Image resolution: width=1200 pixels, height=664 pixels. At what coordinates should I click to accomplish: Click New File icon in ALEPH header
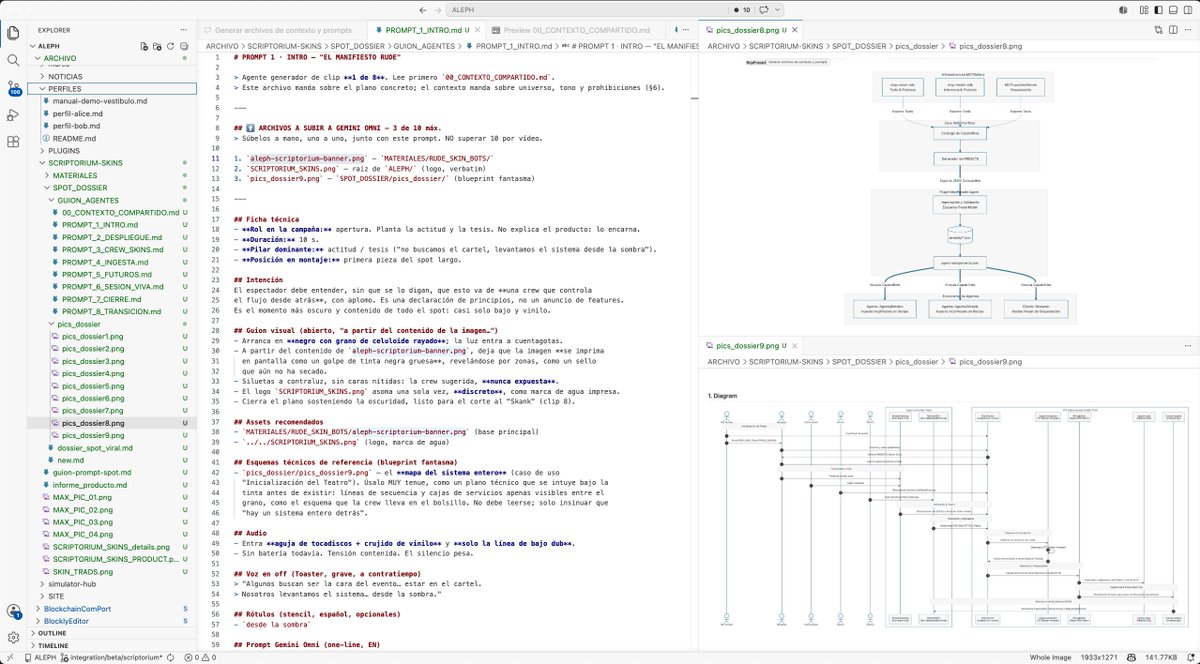tap(145, 46)
